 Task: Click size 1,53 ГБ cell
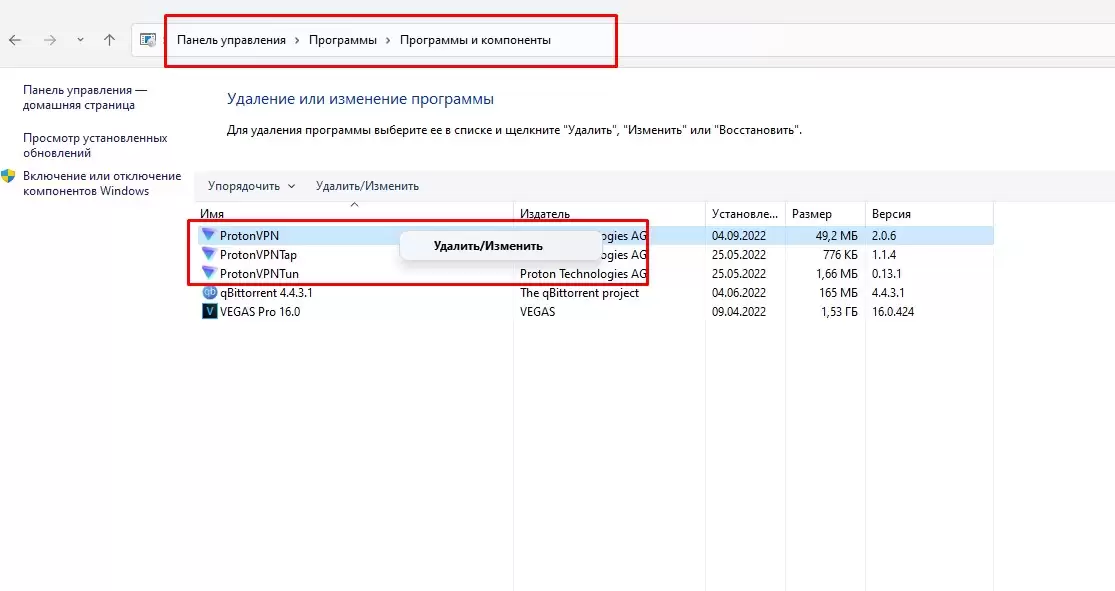[x=839, y=312]
